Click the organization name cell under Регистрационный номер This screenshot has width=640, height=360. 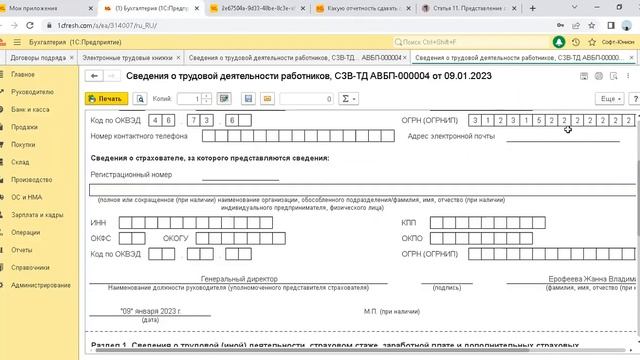(x=362, y=190)
